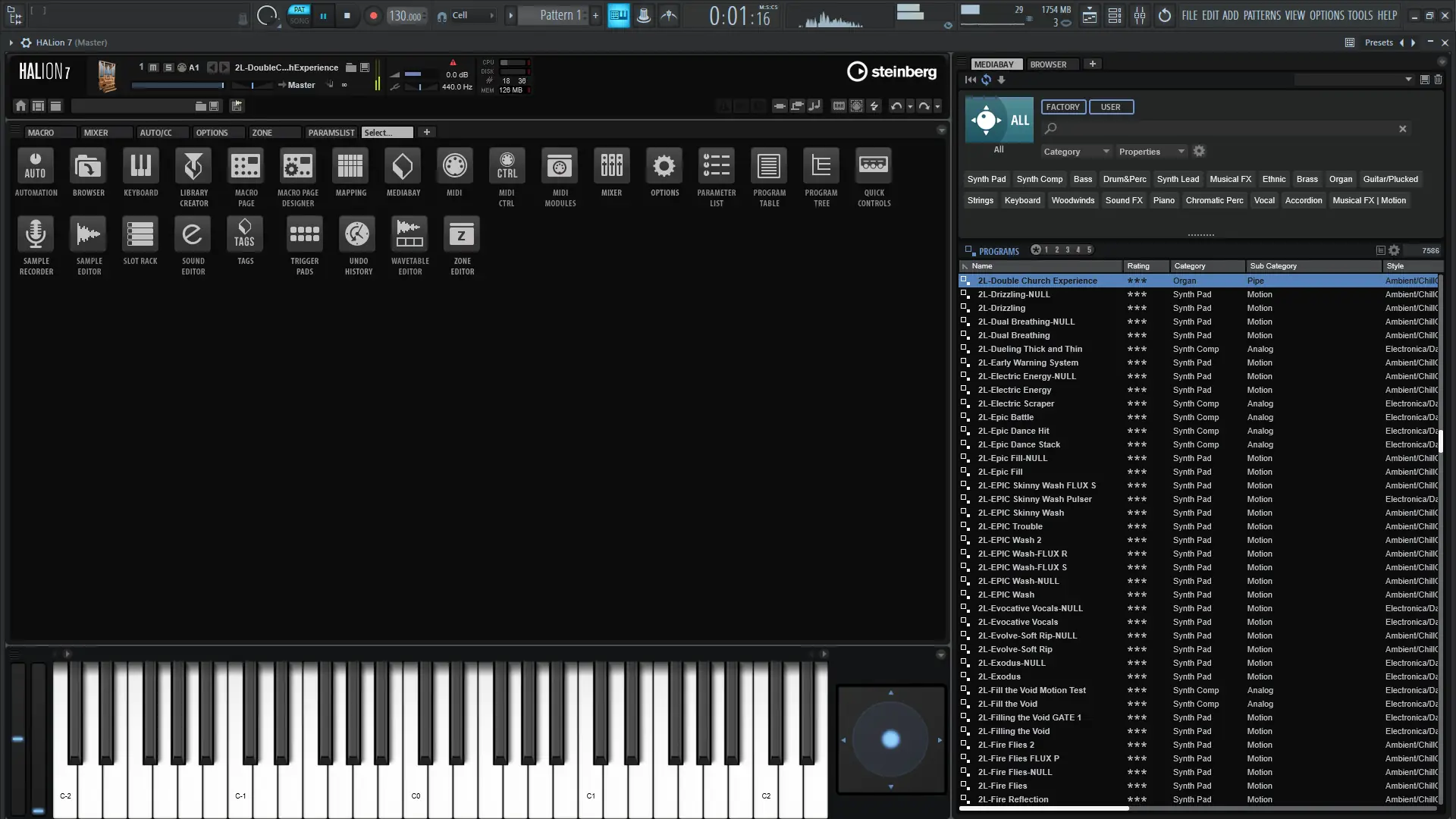Open the Macro Page Designer icon
The image size is (1456, 819).
pyautogui.click(x=298, y=166)
